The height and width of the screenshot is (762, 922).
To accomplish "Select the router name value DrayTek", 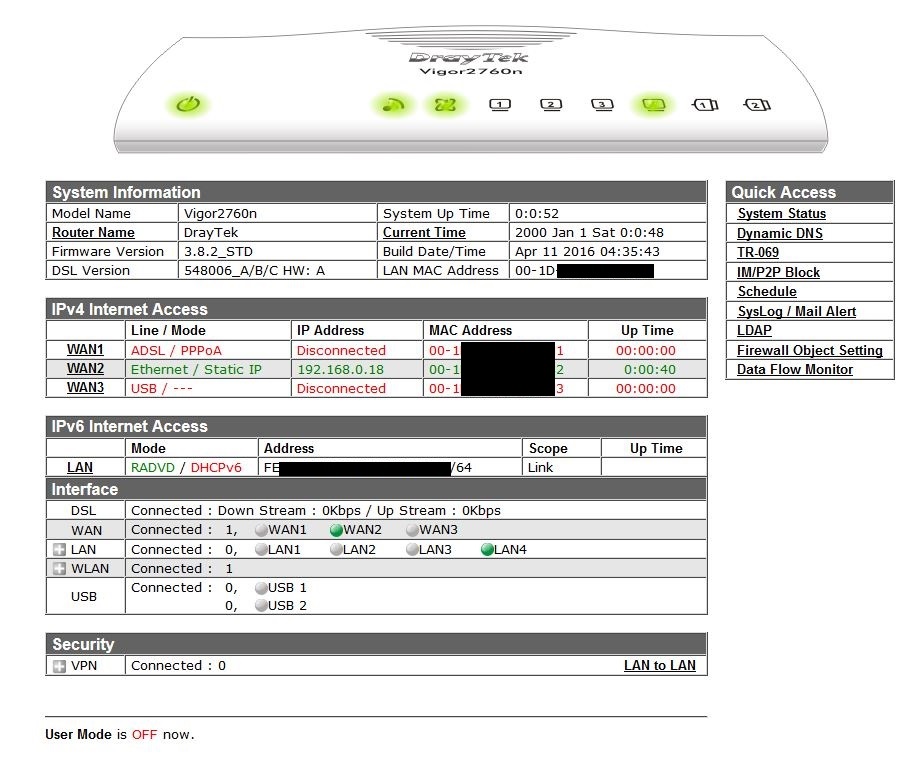I will click(x=211, y=232).
